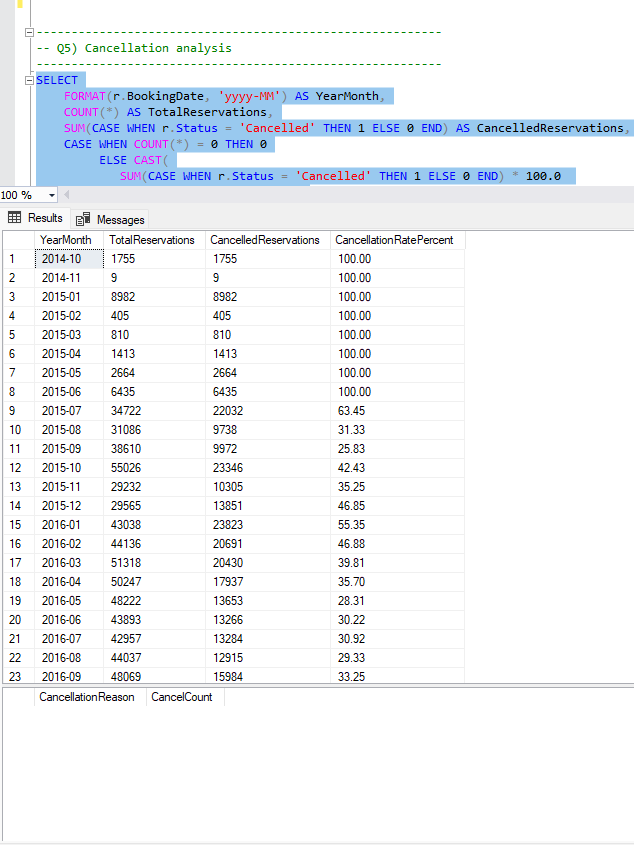Click the CancelledReservations cell 15984

(x=268, y=676)
